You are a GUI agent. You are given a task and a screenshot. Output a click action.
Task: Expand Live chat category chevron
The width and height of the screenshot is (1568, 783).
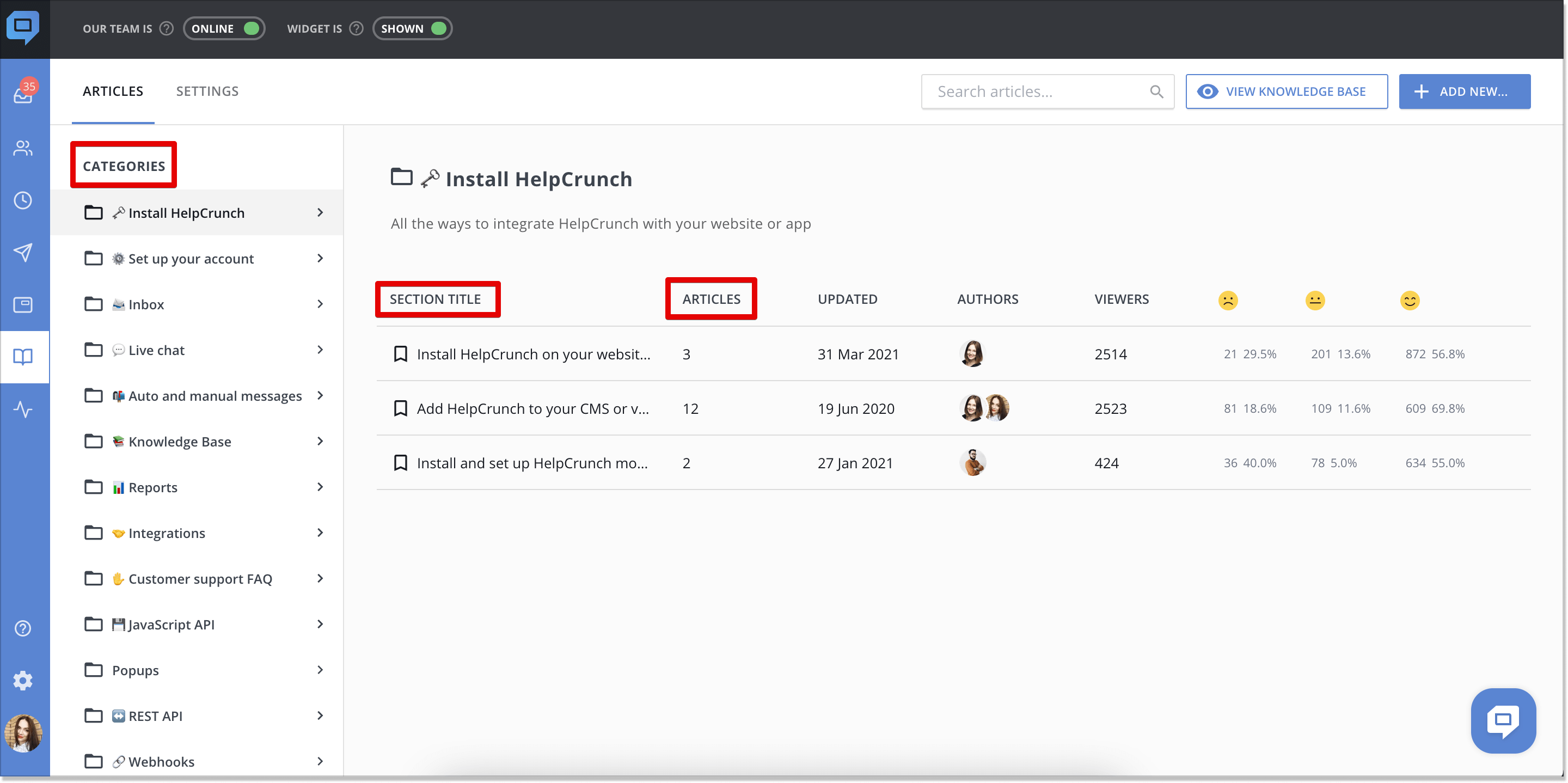tap(320, 350)
